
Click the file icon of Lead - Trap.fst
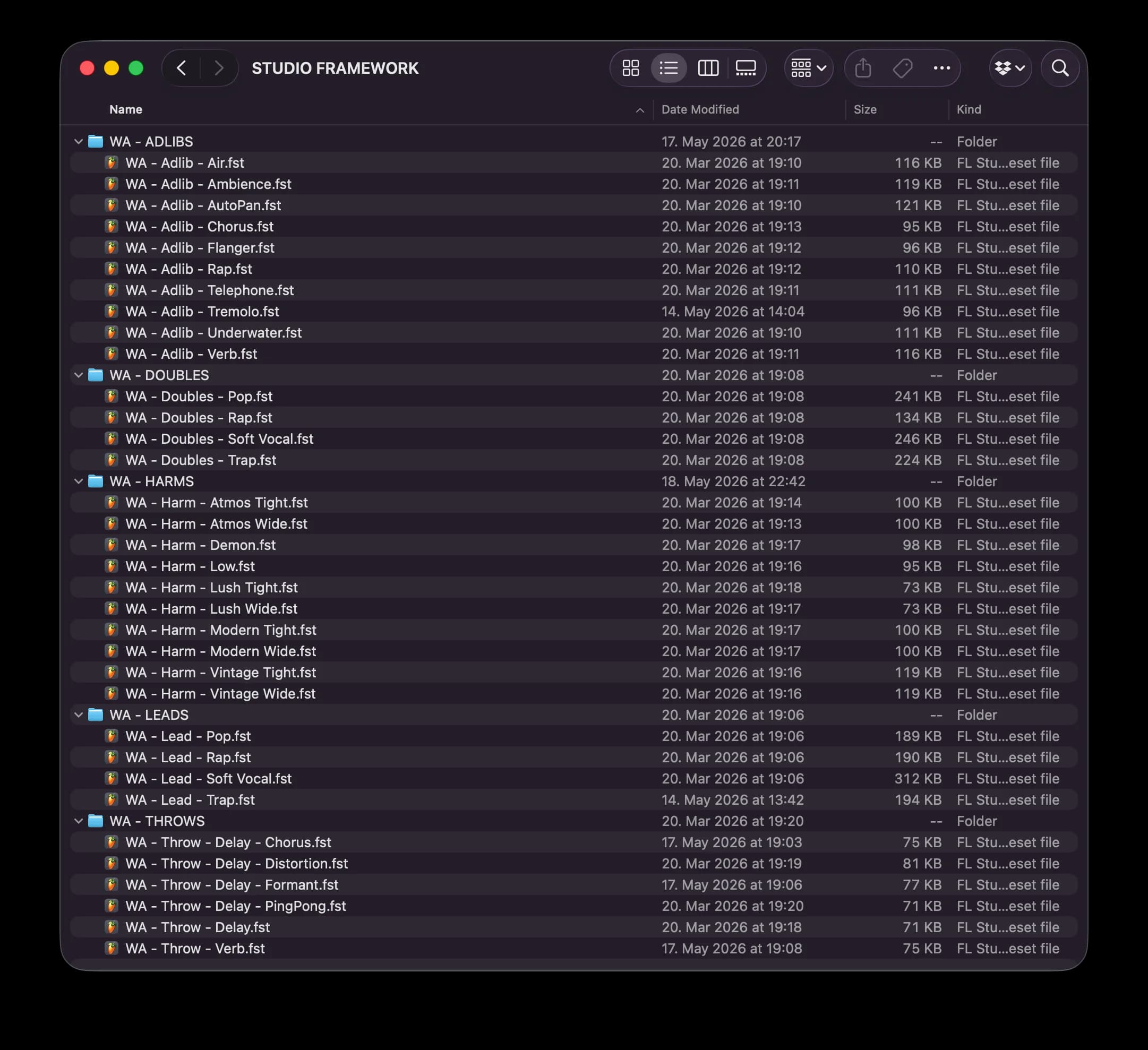point(112,799)
